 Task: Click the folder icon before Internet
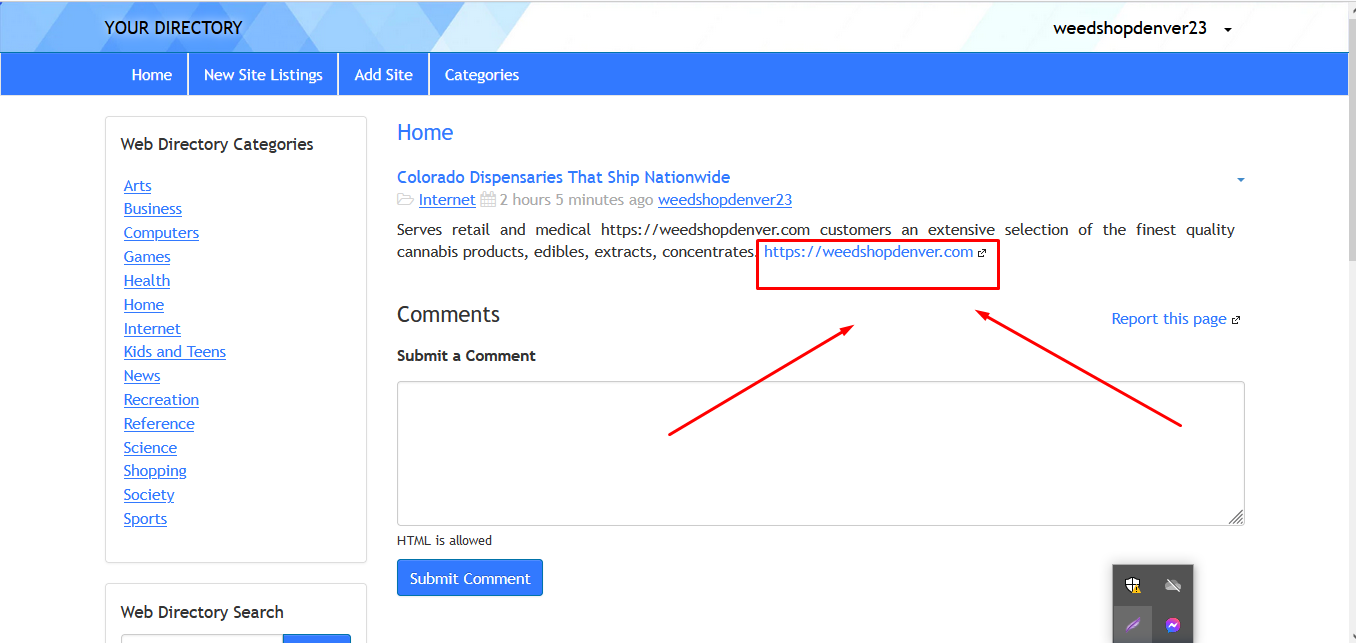[405, 200]
